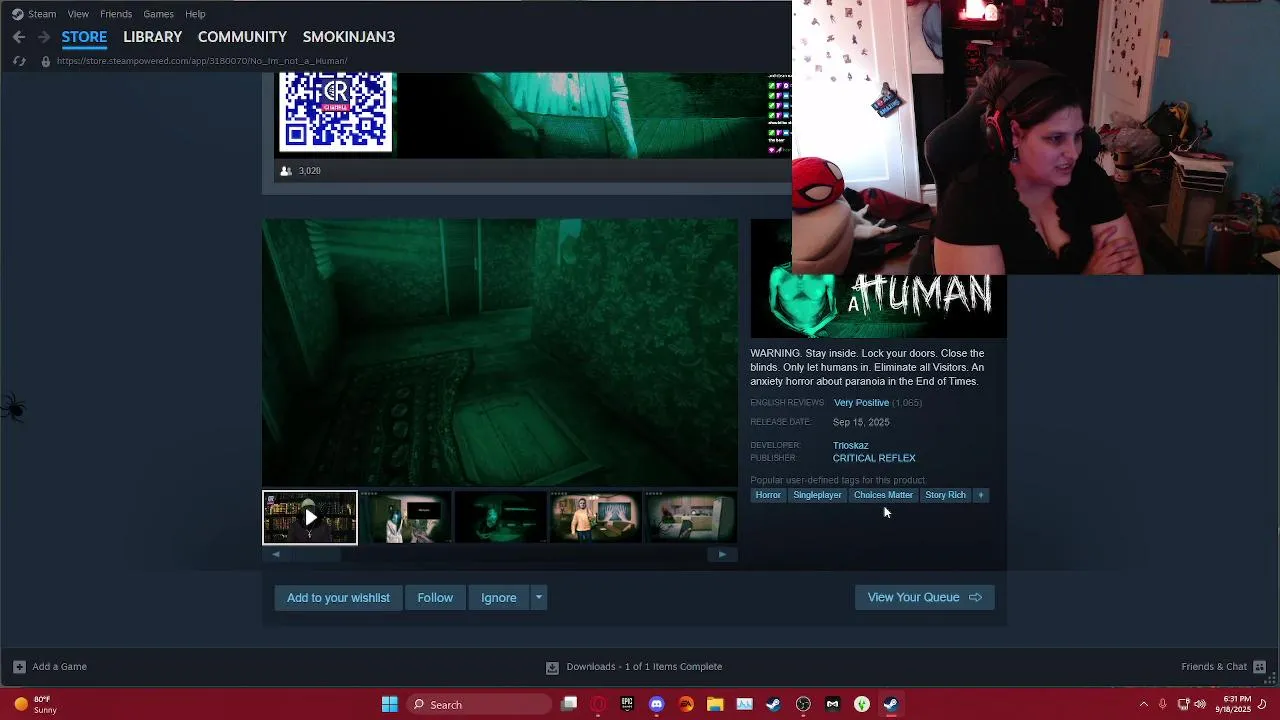This screenshot has width=1280, height=720.
Task: Follow this game
Action: [x=435, y=598]
